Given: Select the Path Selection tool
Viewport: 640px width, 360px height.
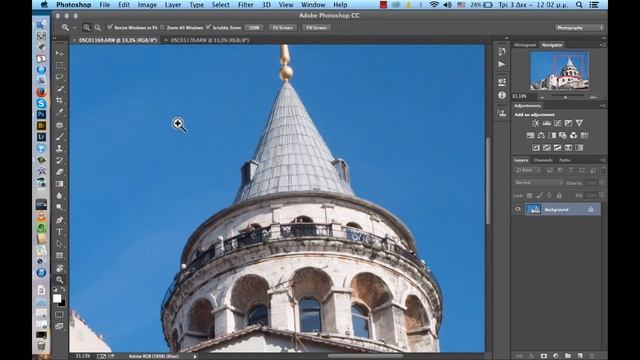Looking at the screenshot, I should (60, 244).
